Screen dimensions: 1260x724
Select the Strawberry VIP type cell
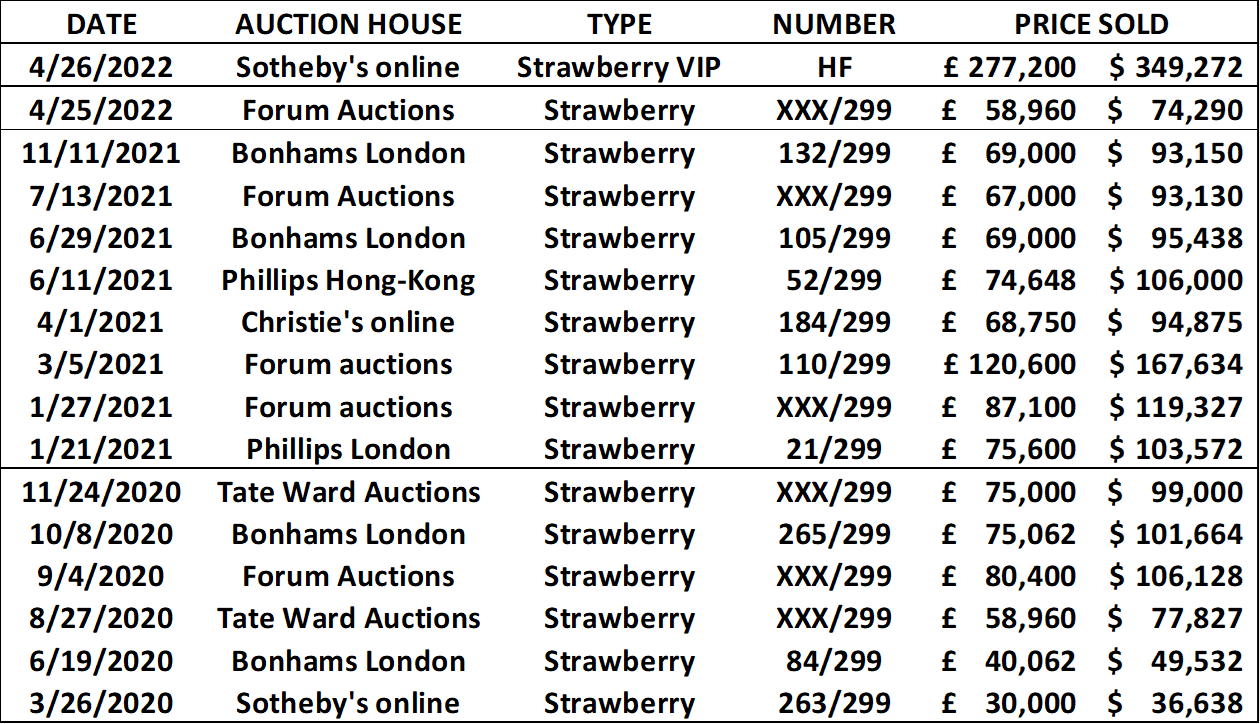click(619, 67)
